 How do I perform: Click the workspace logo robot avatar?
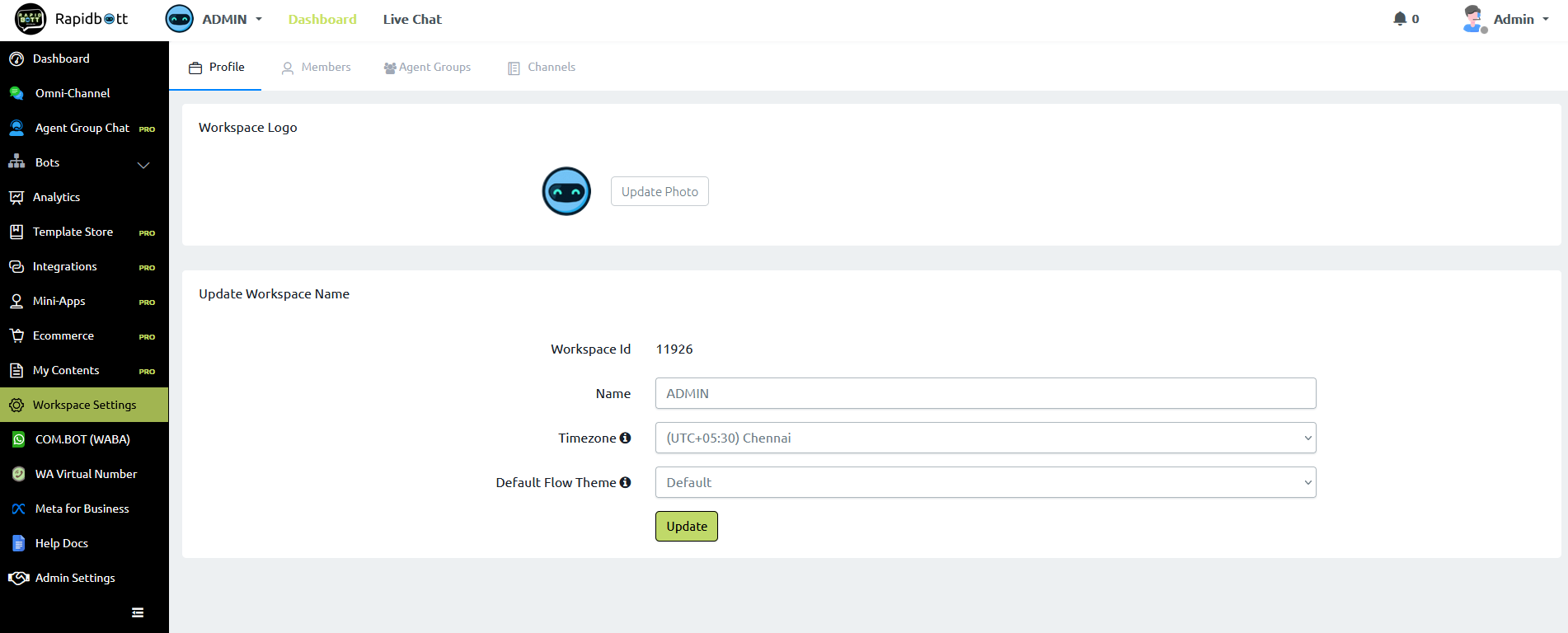pos(566,191)
